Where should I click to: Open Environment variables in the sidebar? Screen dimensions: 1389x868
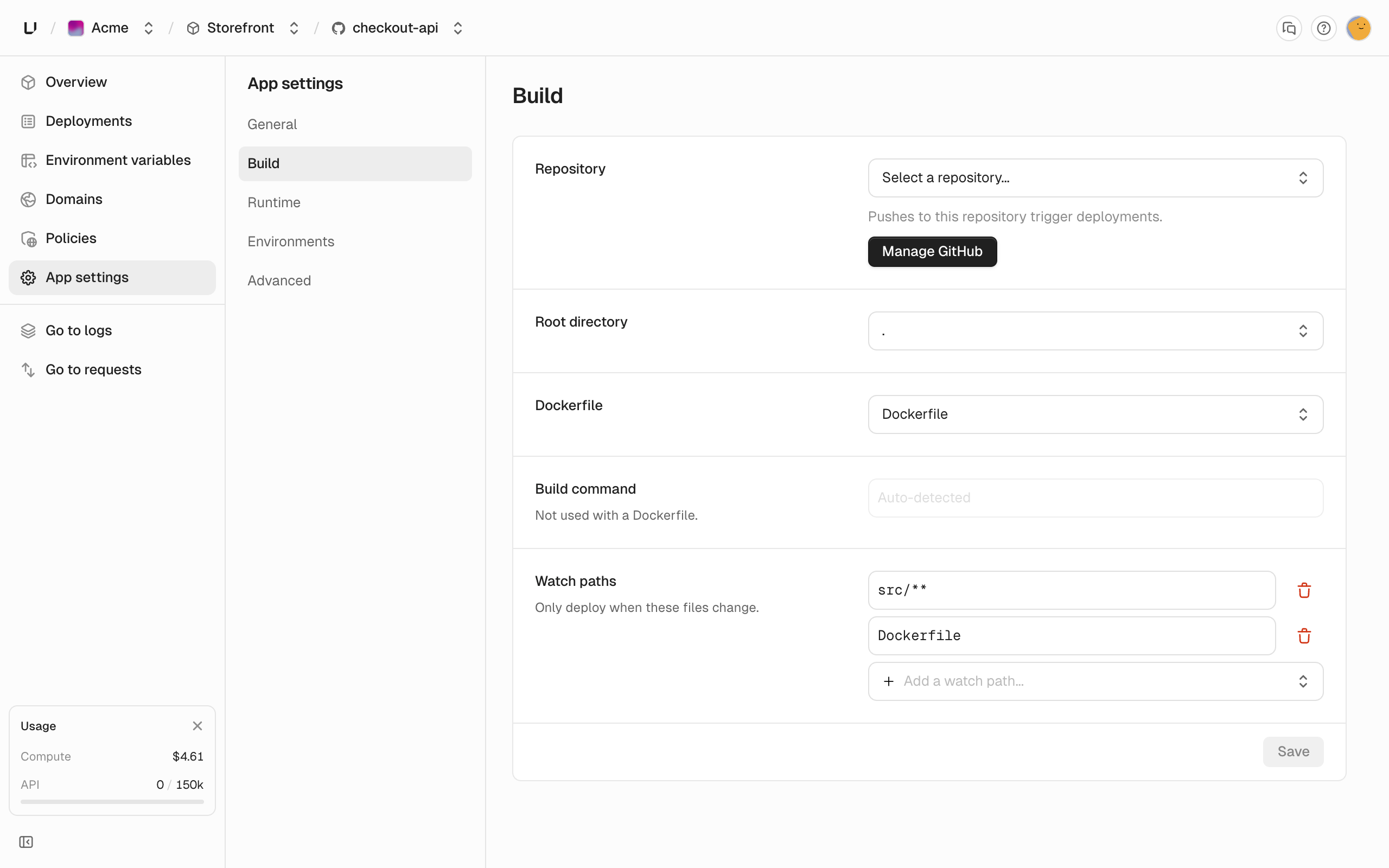[x=112, y=160]
